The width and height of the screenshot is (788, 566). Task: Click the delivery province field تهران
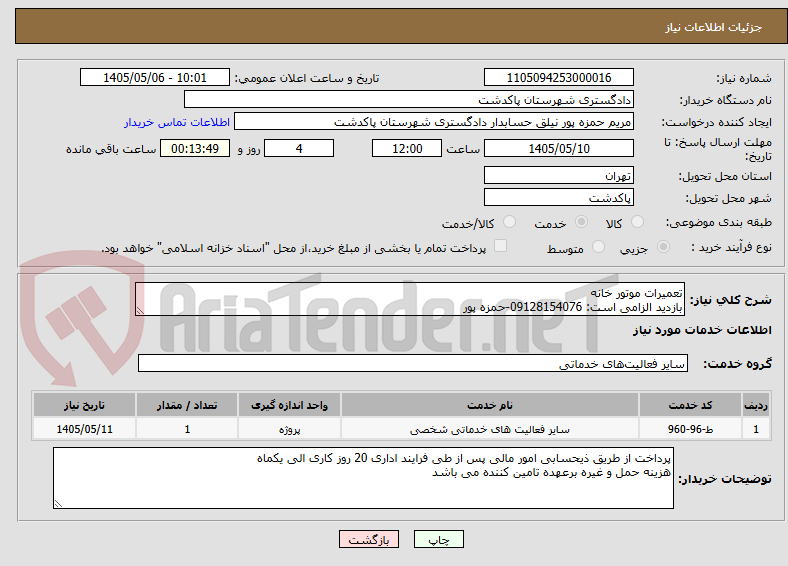pyautogui.click(x=559, y=175)
